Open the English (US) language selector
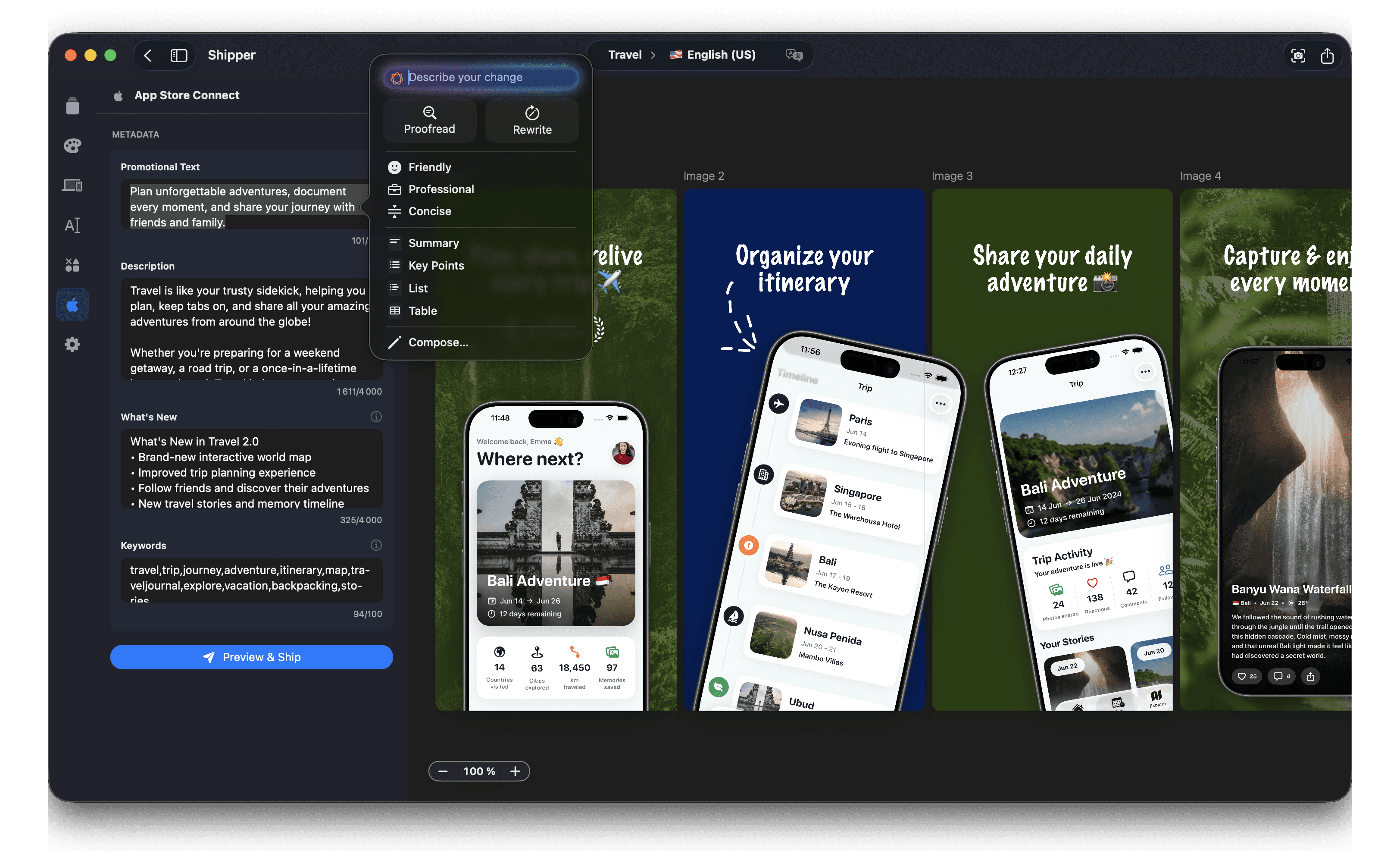The image size is (1400, 866). coord(712,55)
